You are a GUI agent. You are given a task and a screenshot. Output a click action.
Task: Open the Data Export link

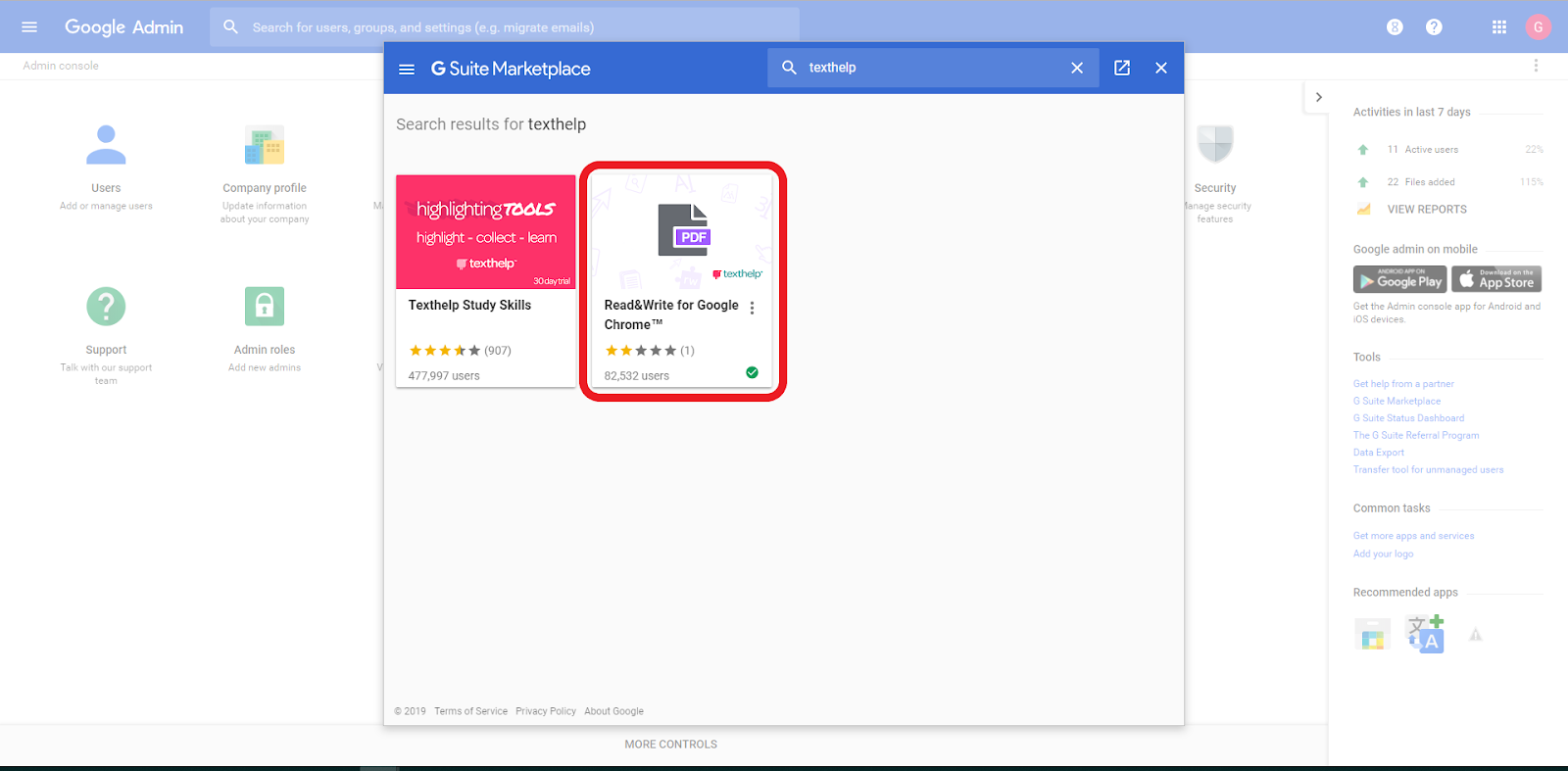tap(1378, 453)
